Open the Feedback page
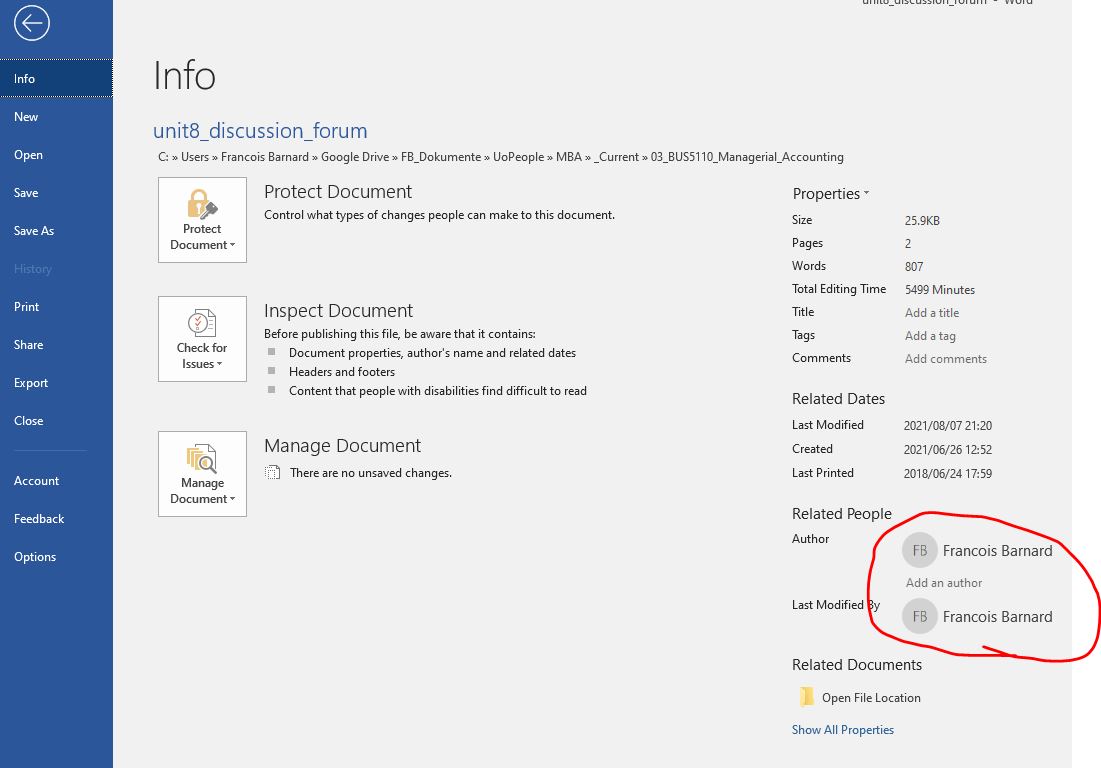The image size is (1101, 768). (x=56, y=518)
